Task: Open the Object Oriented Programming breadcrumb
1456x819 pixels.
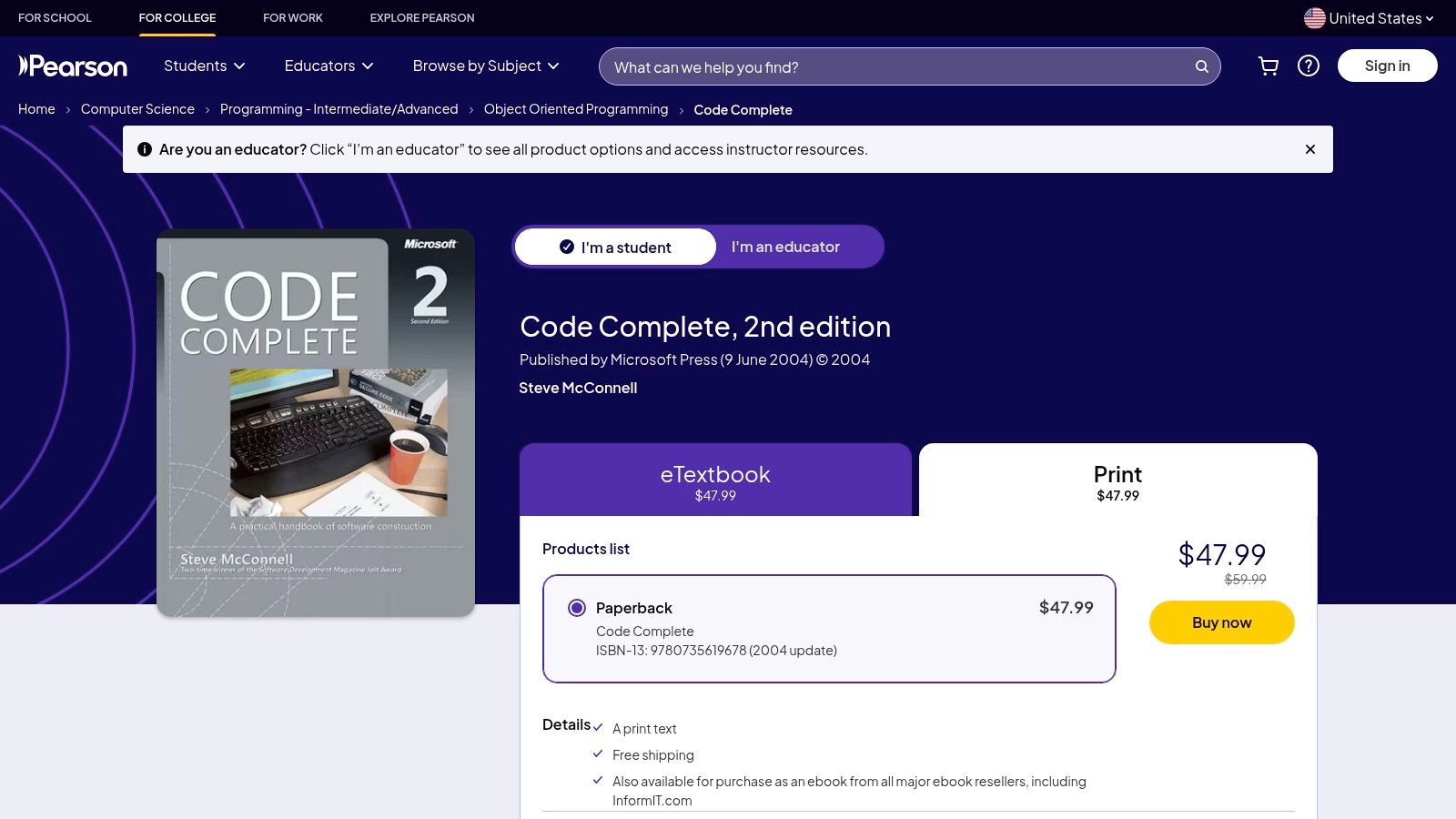Action: (576, 109)
